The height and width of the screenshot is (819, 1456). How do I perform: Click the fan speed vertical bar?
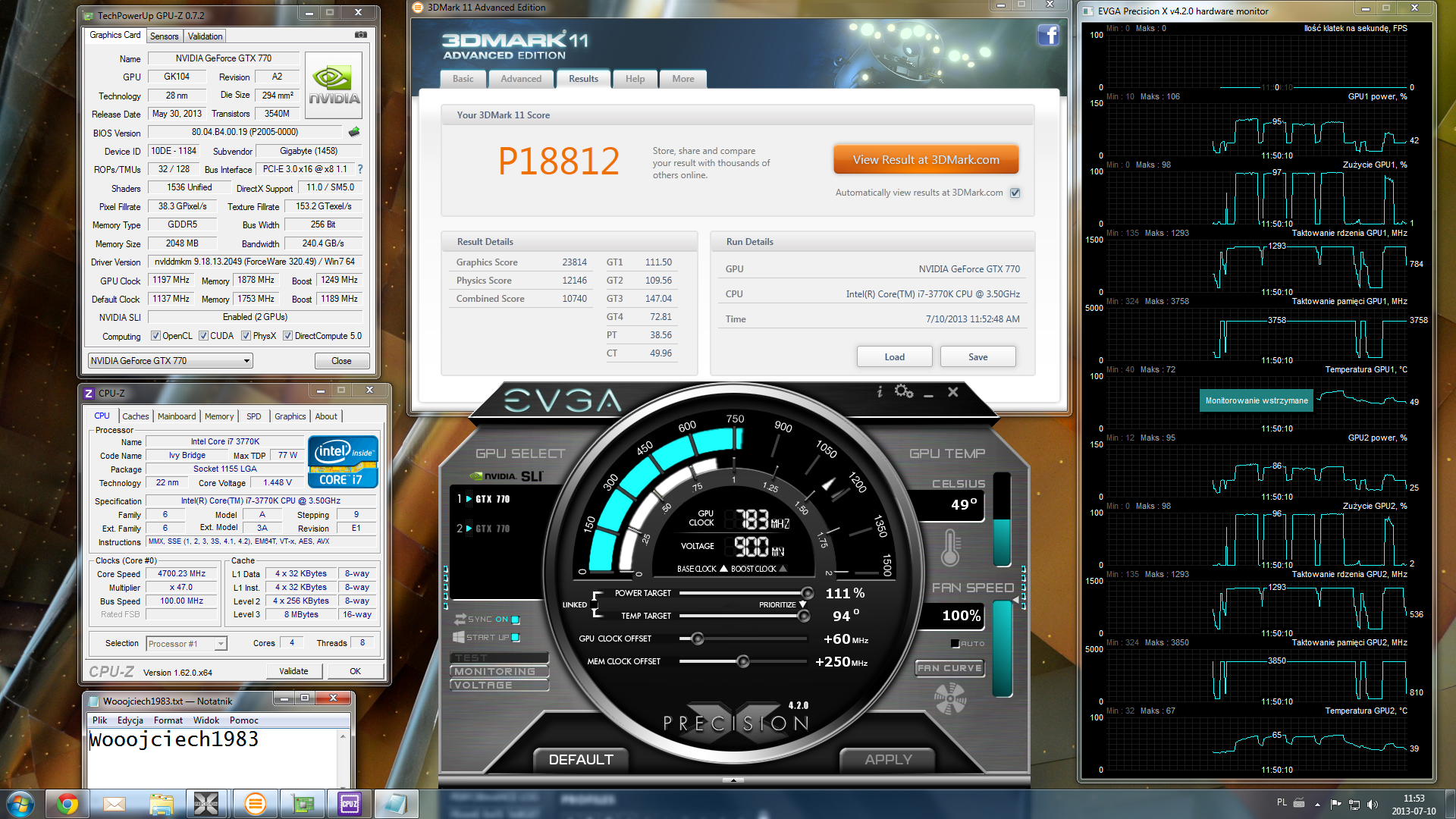[x=1002, y=648]
